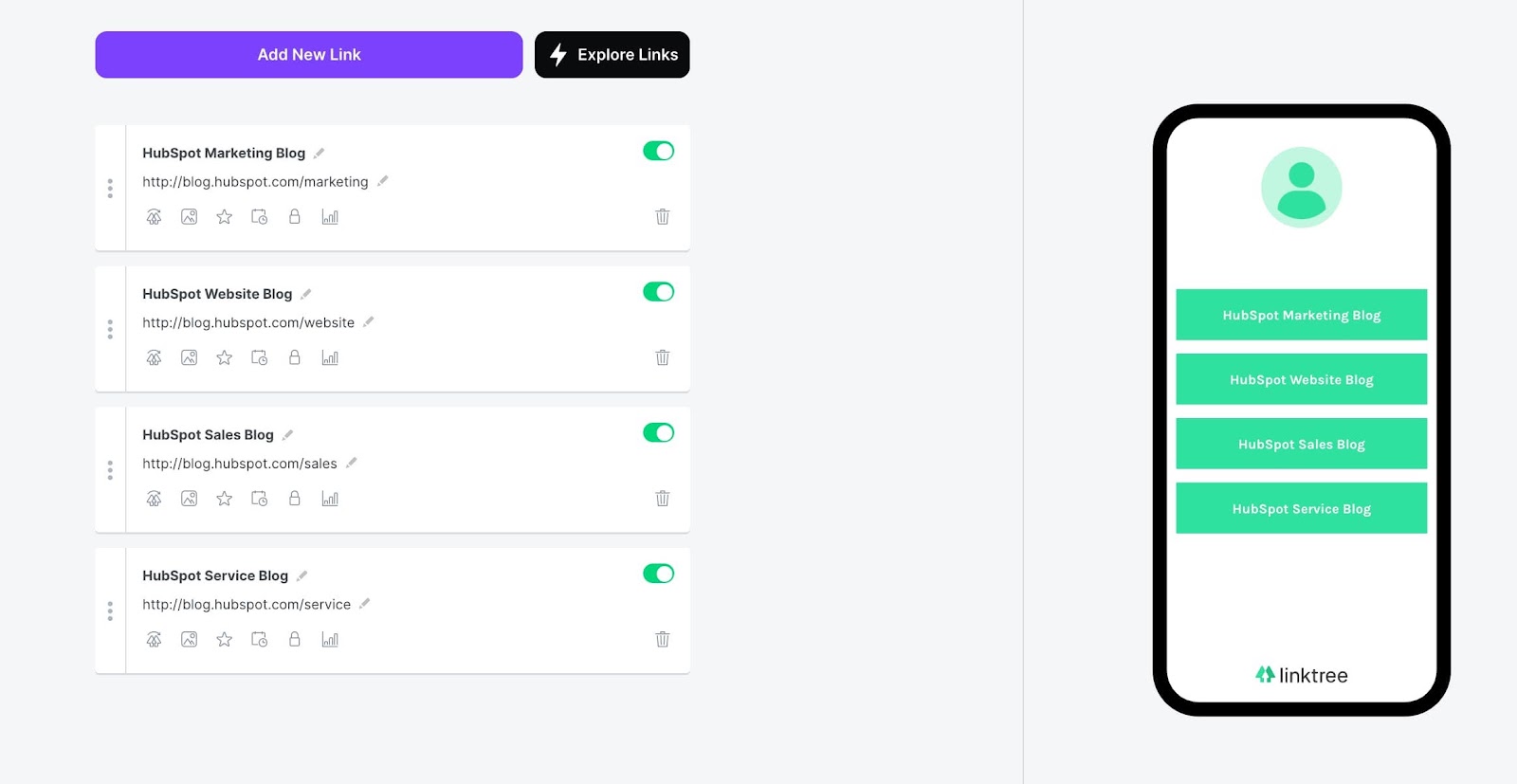1517x784 pixels.
Task: Lock the HubSpot Service Blog link
Action: point(294,639)
